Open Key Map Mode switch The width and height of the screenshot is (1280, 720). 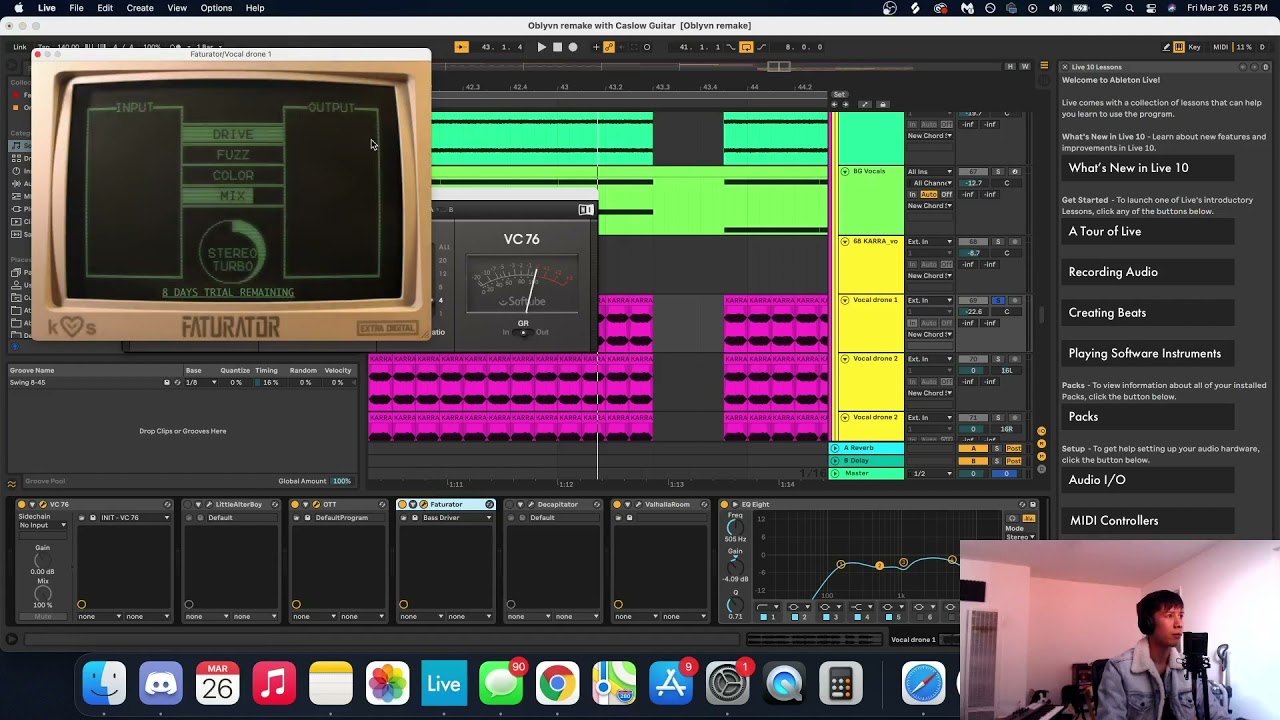click(x=1195, y=47)
